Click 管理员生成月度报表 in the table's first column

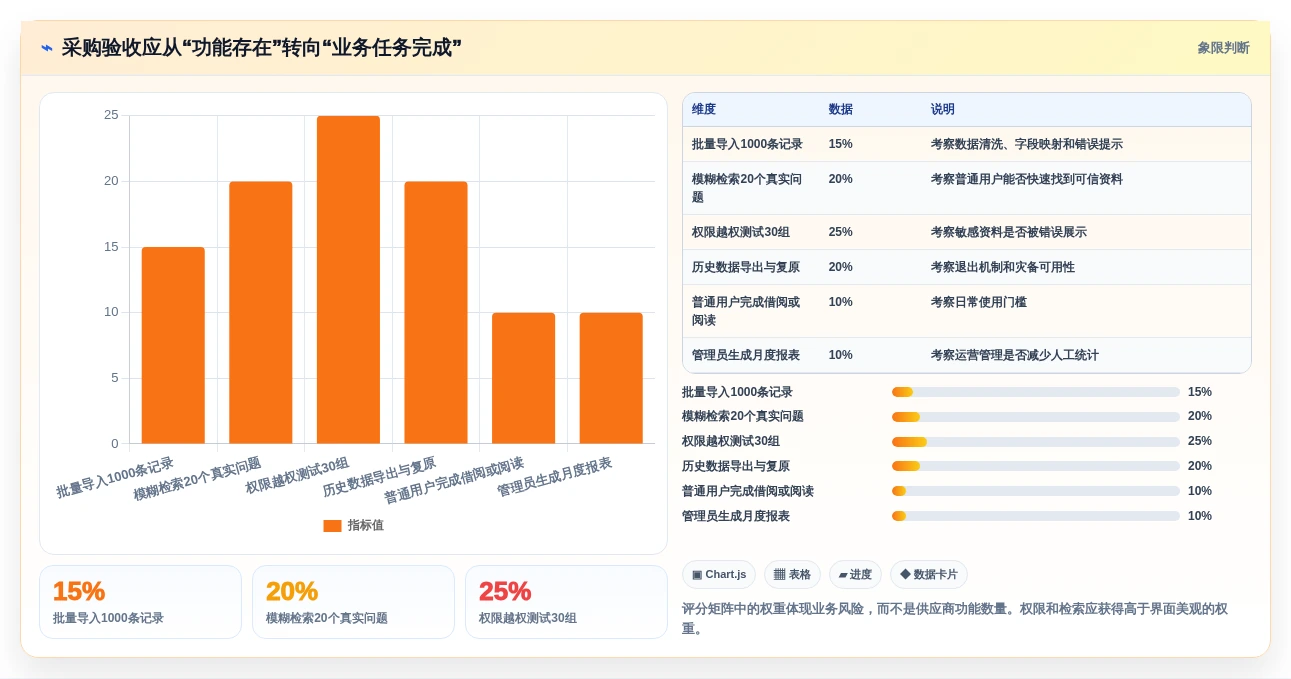tap(746, 355)
